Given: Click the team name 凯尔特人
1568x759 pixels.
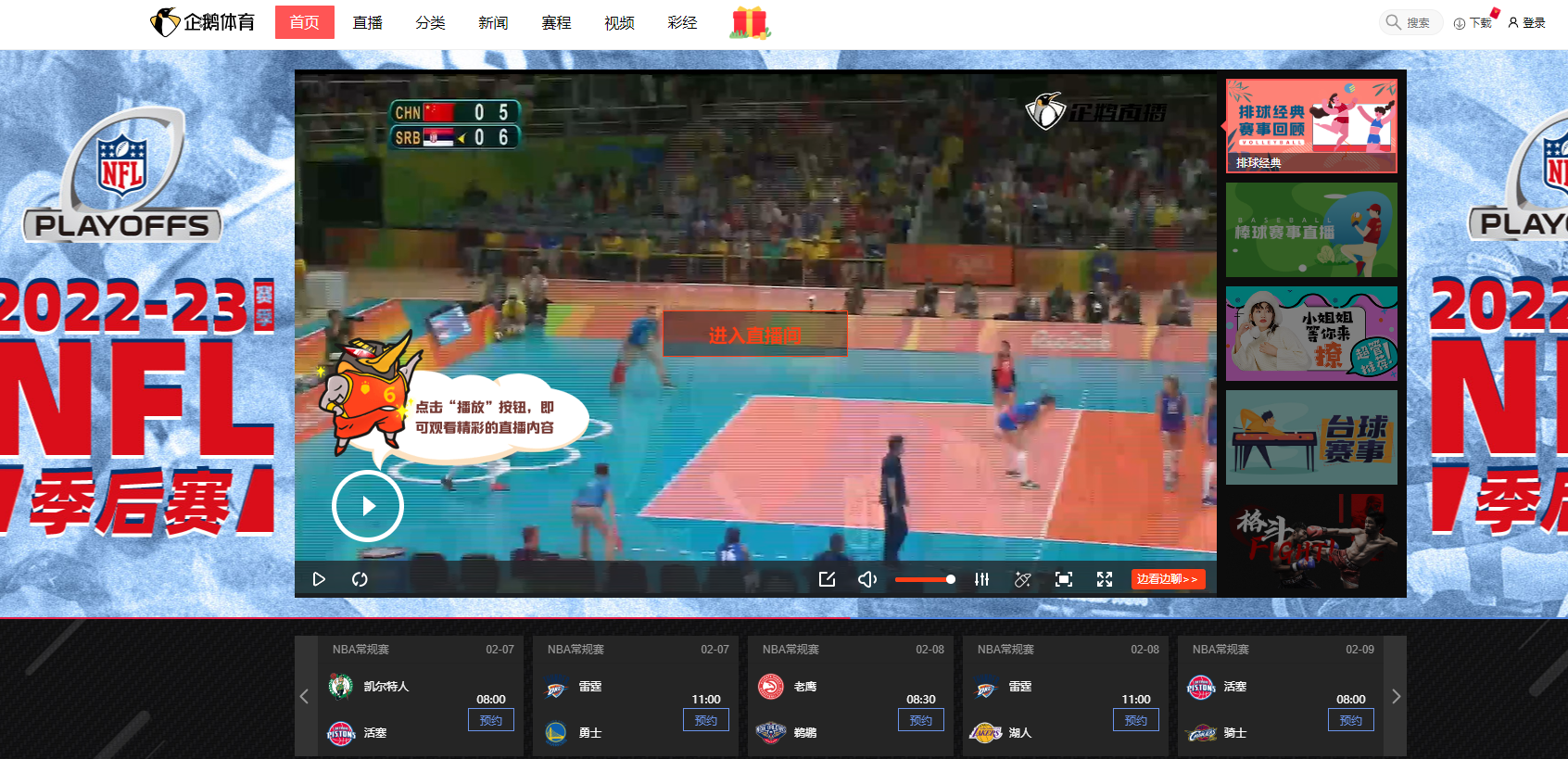Looking at the screenshot, I should [x=386, y=687].
